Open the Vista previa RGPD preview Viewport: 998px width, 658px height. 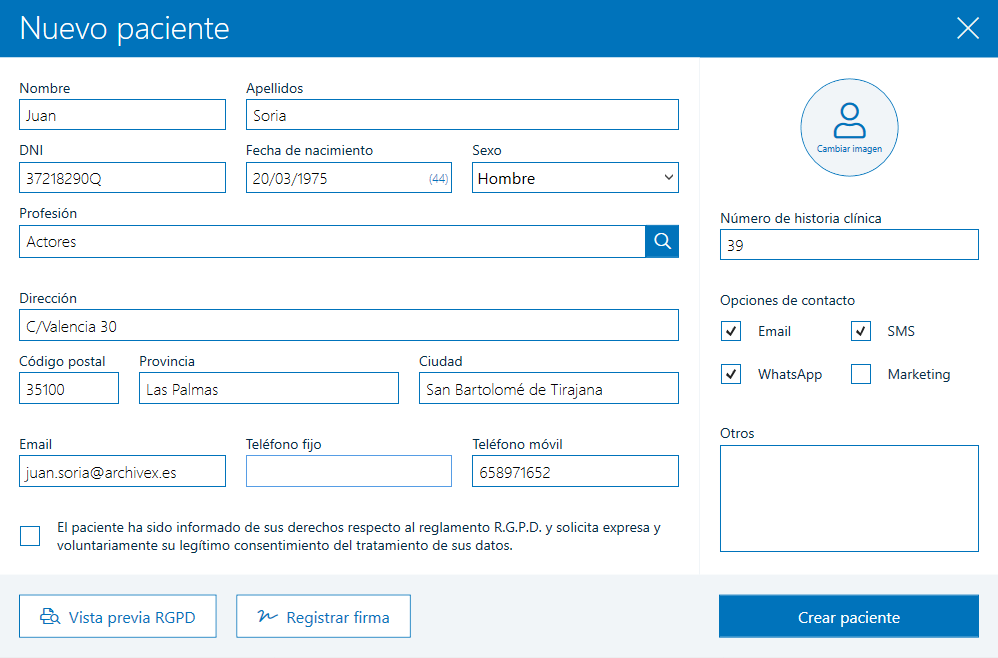[117, 616]
